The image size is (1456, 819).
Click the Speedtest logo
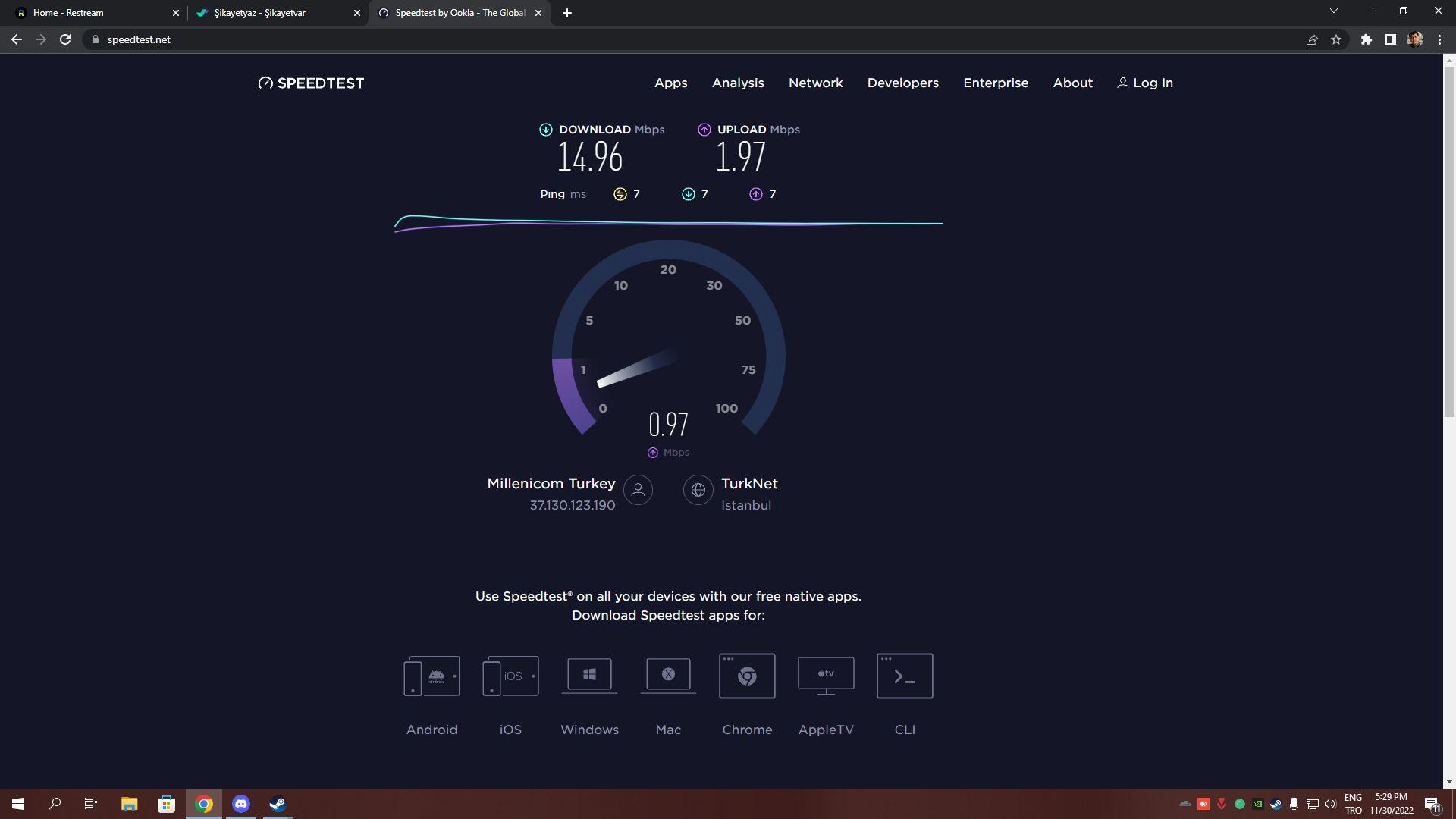click(x=312, y=83)
